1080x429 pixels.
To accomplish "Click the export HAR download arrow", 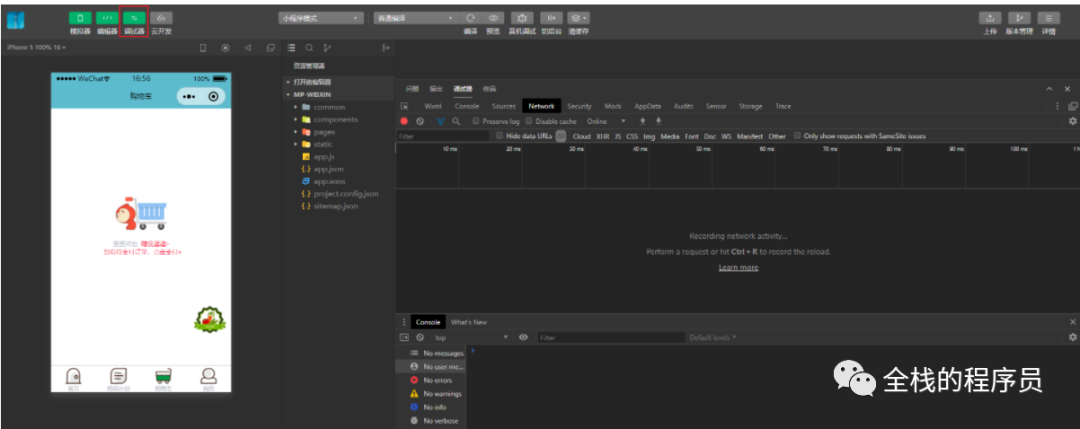I will click(658, 121).
